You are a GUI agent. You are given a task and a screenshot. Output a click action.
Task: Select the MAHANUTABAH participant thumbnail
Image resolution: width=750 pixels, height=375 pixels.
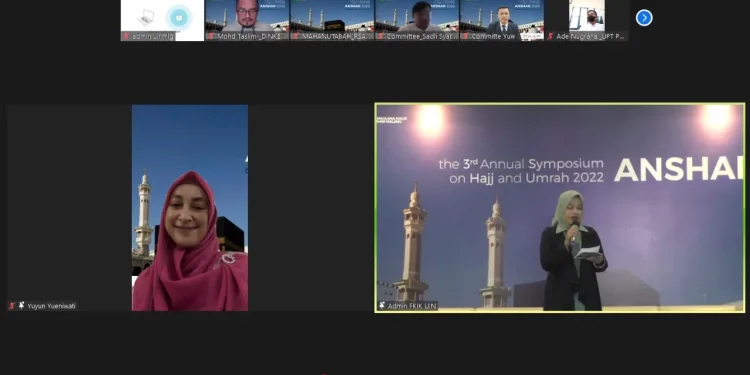[x=332, y=20]
